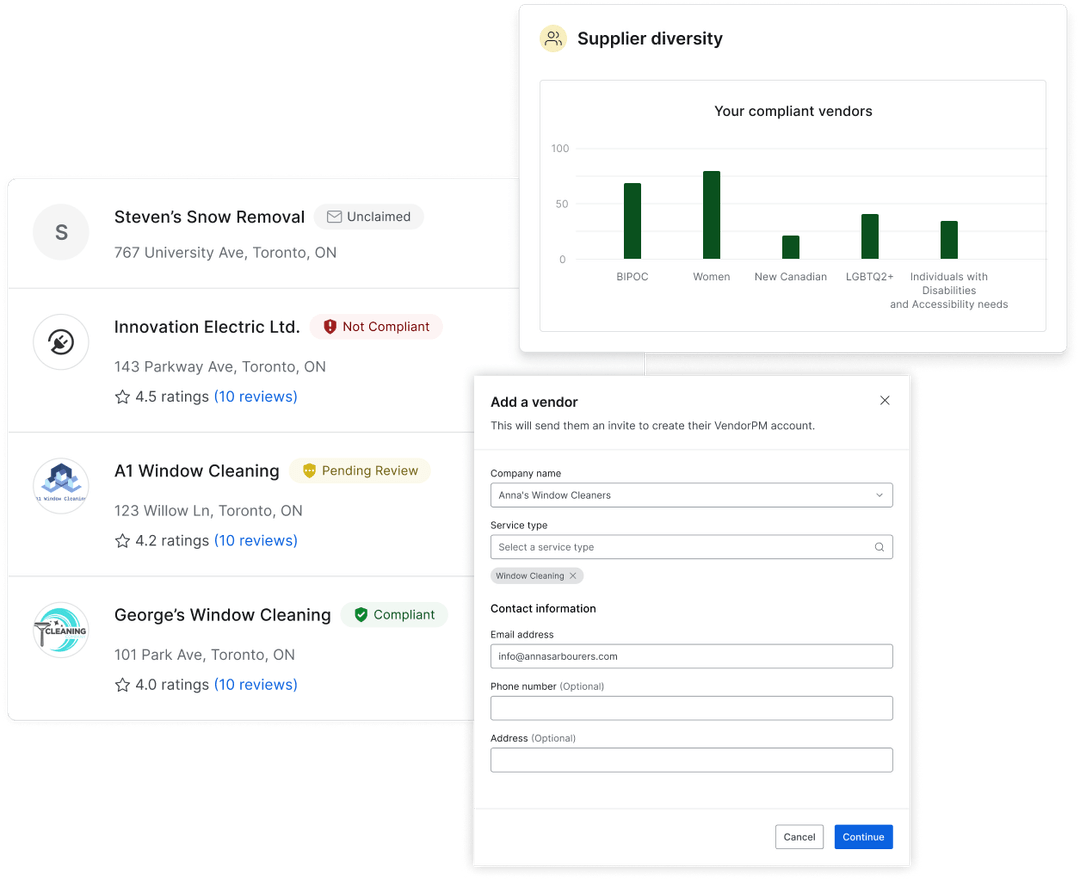This screenshot has height=879, width=1080.
Task: Click Cancel in the Add a vendor dialog
Action: click(799, 837)
